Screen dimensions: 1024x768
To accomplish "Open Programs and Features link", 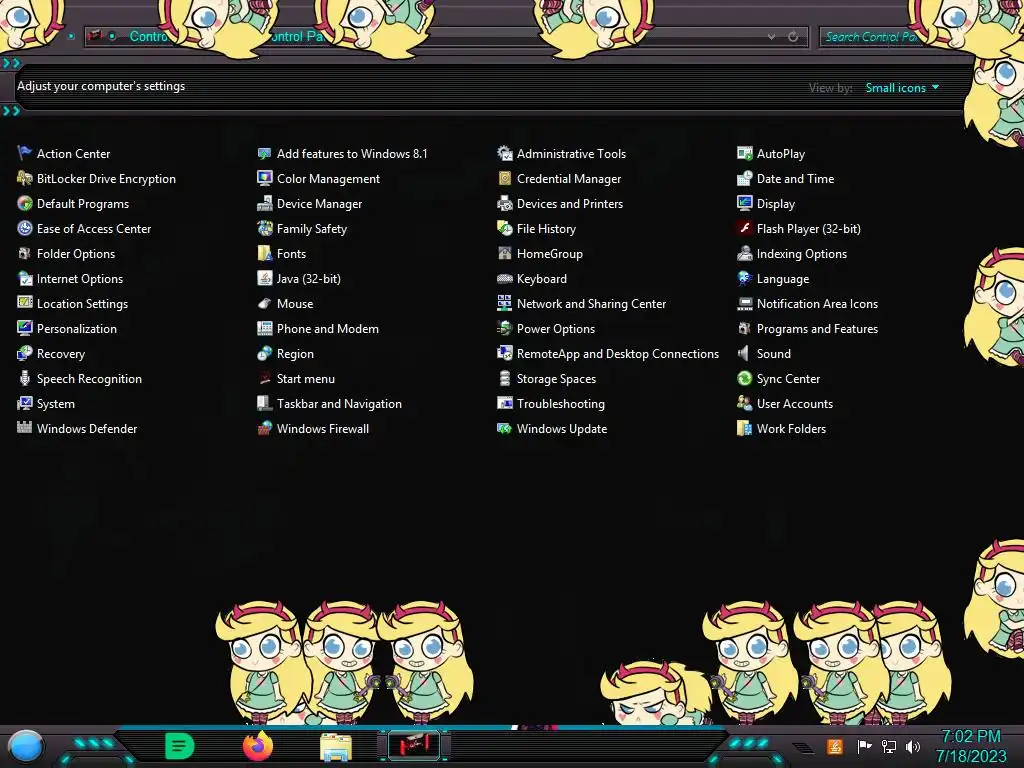I will (817, 328).
